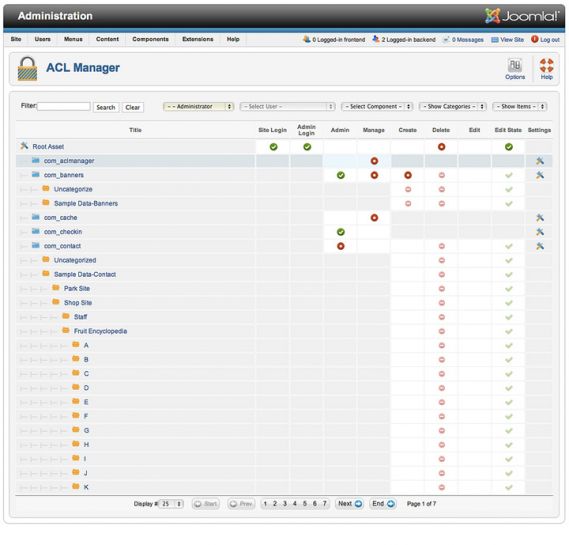
Task: Click the Next page arrow icon
Action: pos(358,504)
